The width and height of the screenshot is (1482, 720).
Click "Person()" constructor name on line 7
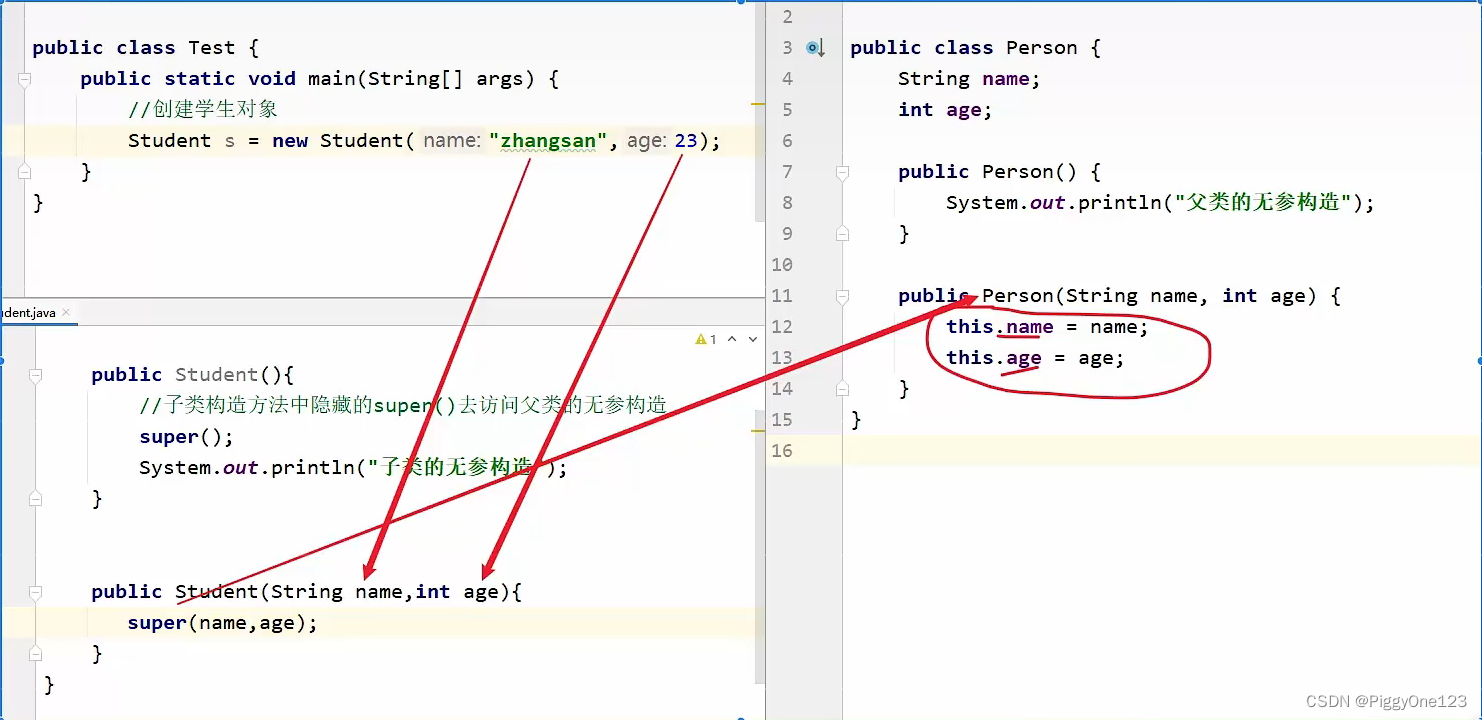click(x=1030, y=172)
